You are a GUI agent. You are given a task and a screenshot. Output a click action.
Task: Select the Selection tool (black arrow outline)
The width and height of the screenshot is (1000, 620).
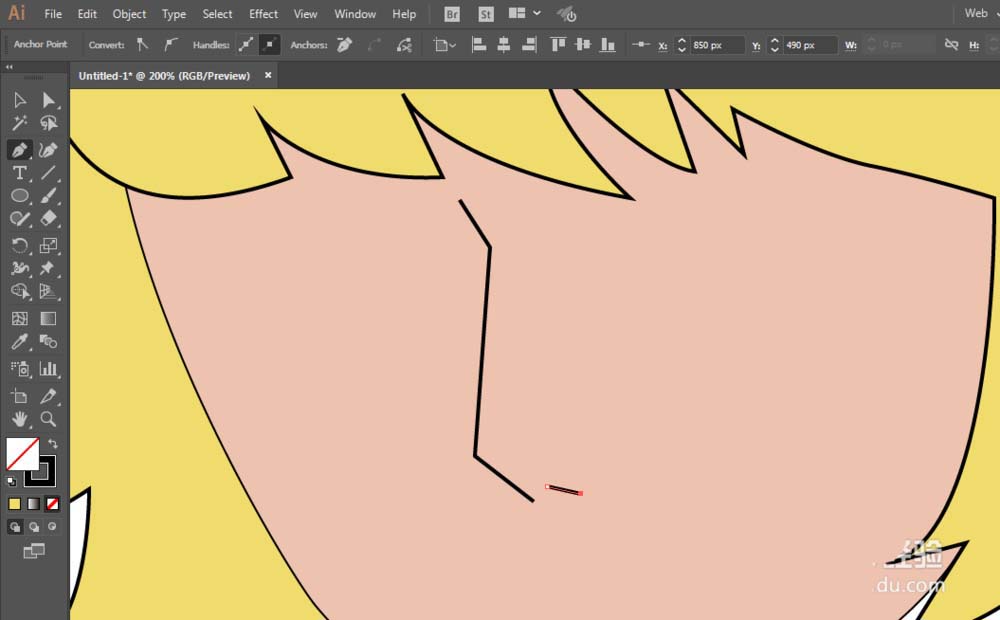point(20,100)
